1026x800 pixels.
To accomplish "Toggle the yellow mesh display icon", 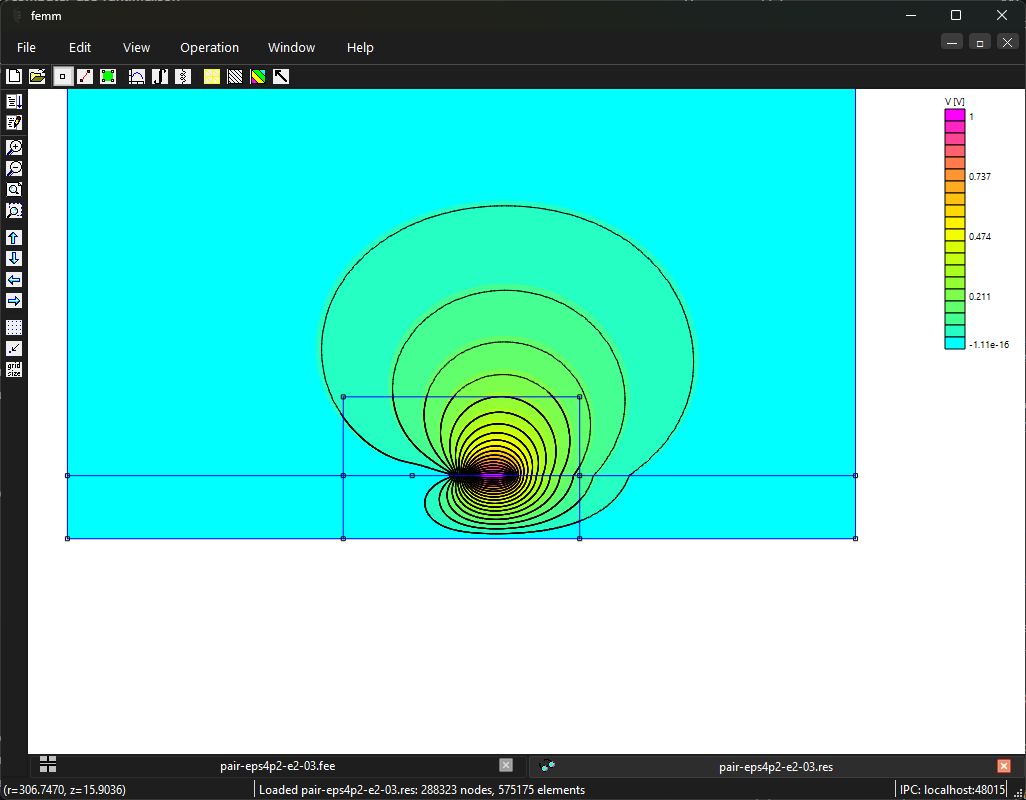I will coord(211,77).
